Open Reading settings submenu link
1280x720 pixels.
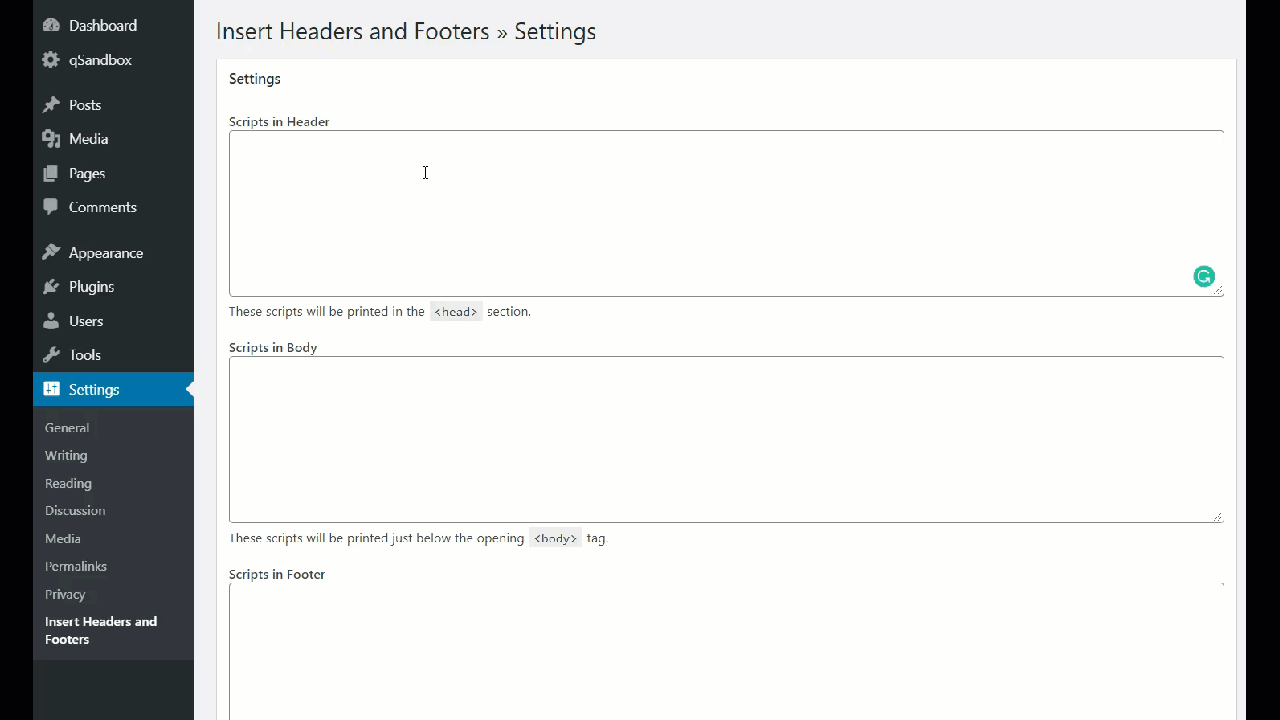coord(68,484)
